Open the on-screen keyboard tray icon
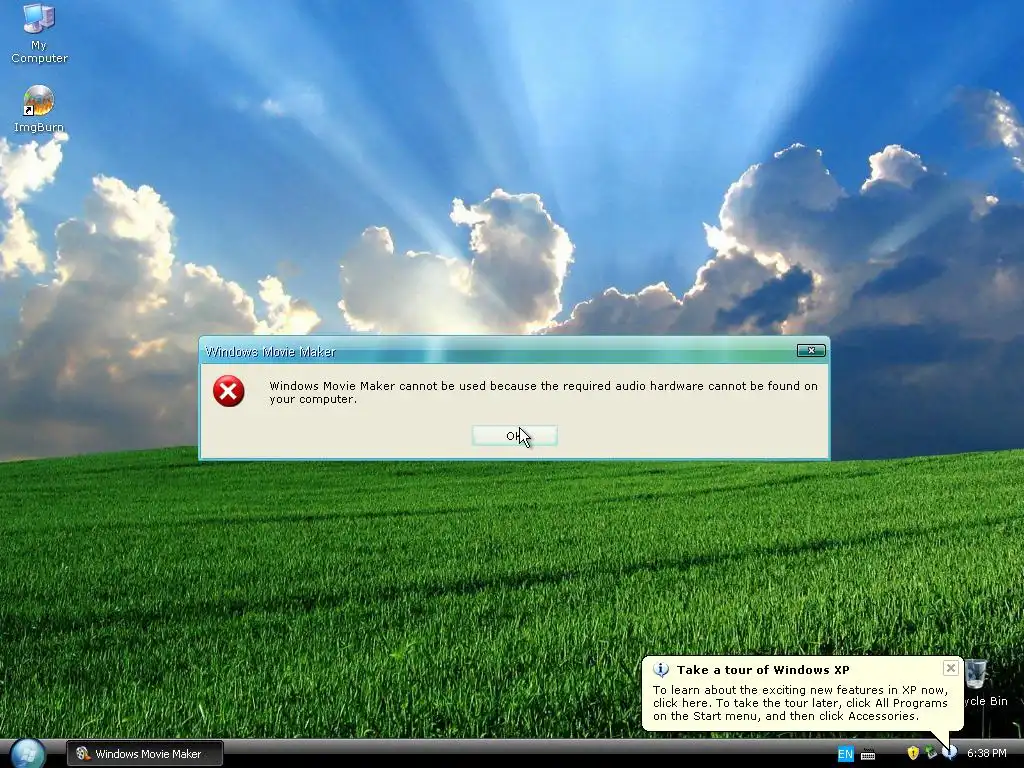The width and height of the screenshot is (1024, 768). coord(868,754)
